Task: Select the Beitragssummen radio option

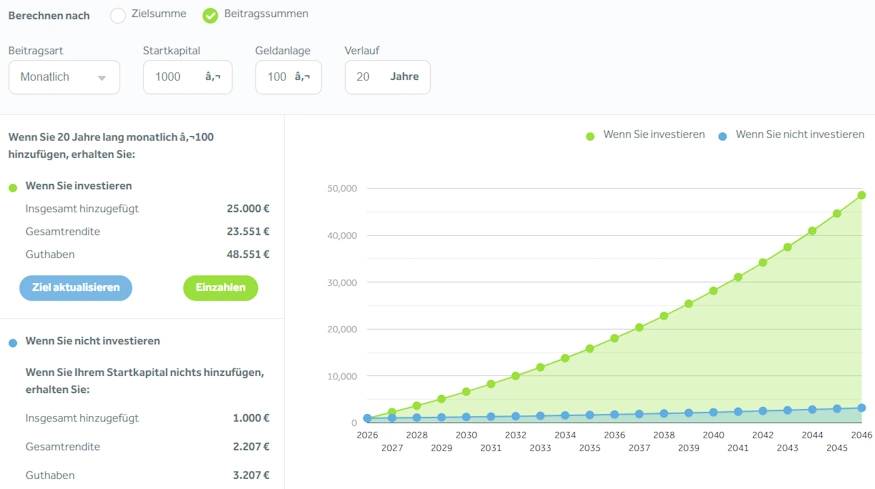Action: [210, 15]
